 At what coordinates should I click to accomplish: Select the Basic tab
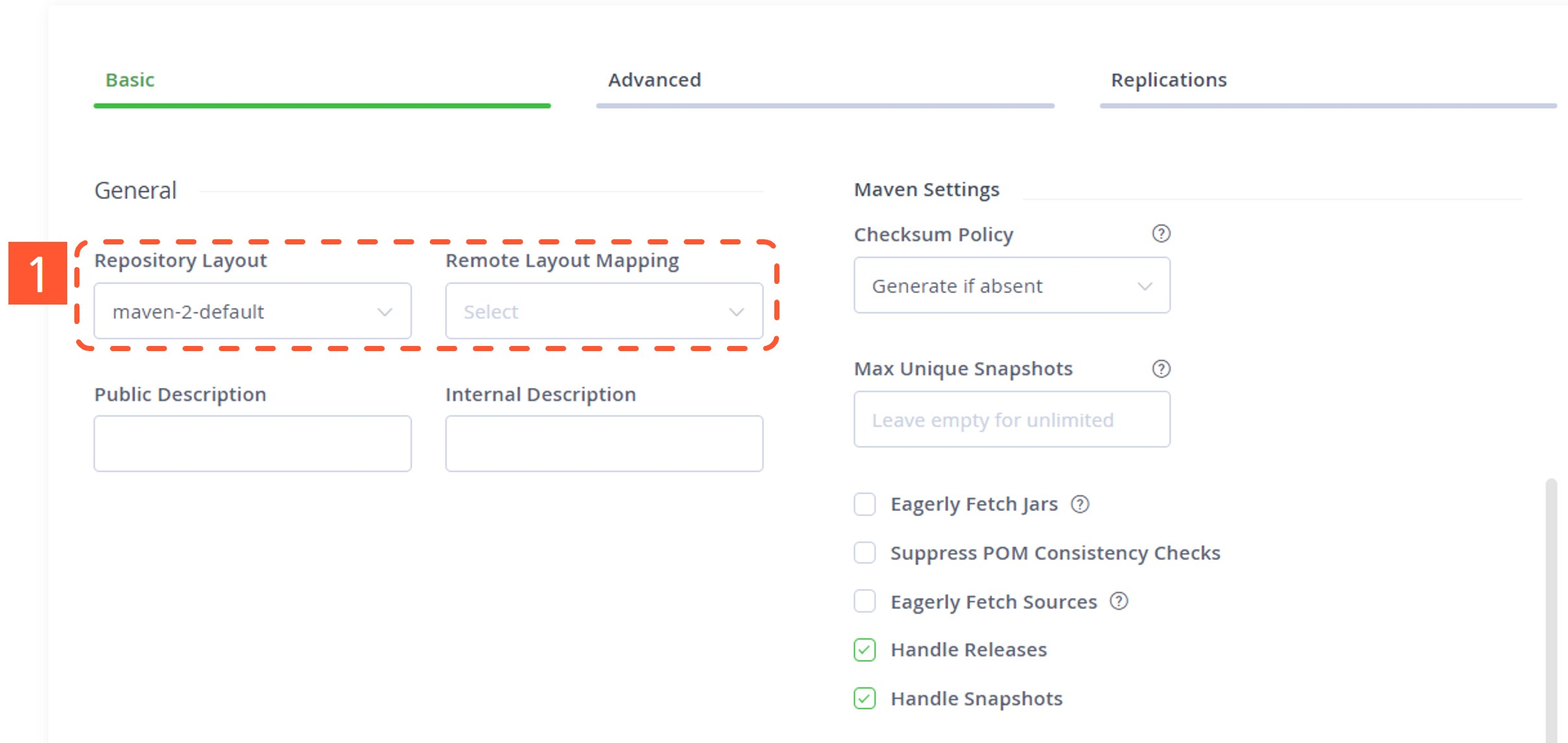pos(130,80)
